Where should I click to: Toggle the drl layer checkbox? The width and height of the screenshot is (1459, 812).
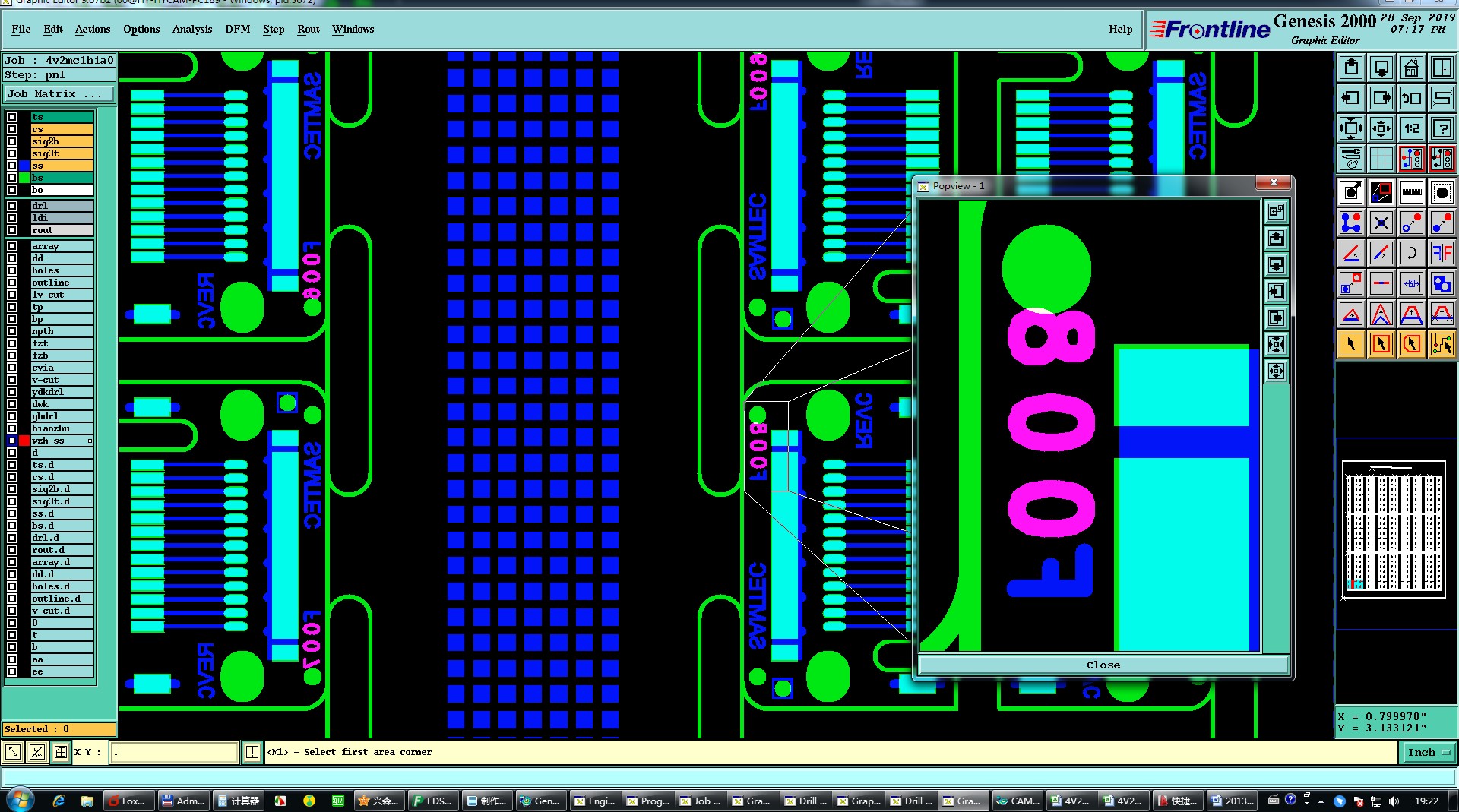(x=12, y=206)
